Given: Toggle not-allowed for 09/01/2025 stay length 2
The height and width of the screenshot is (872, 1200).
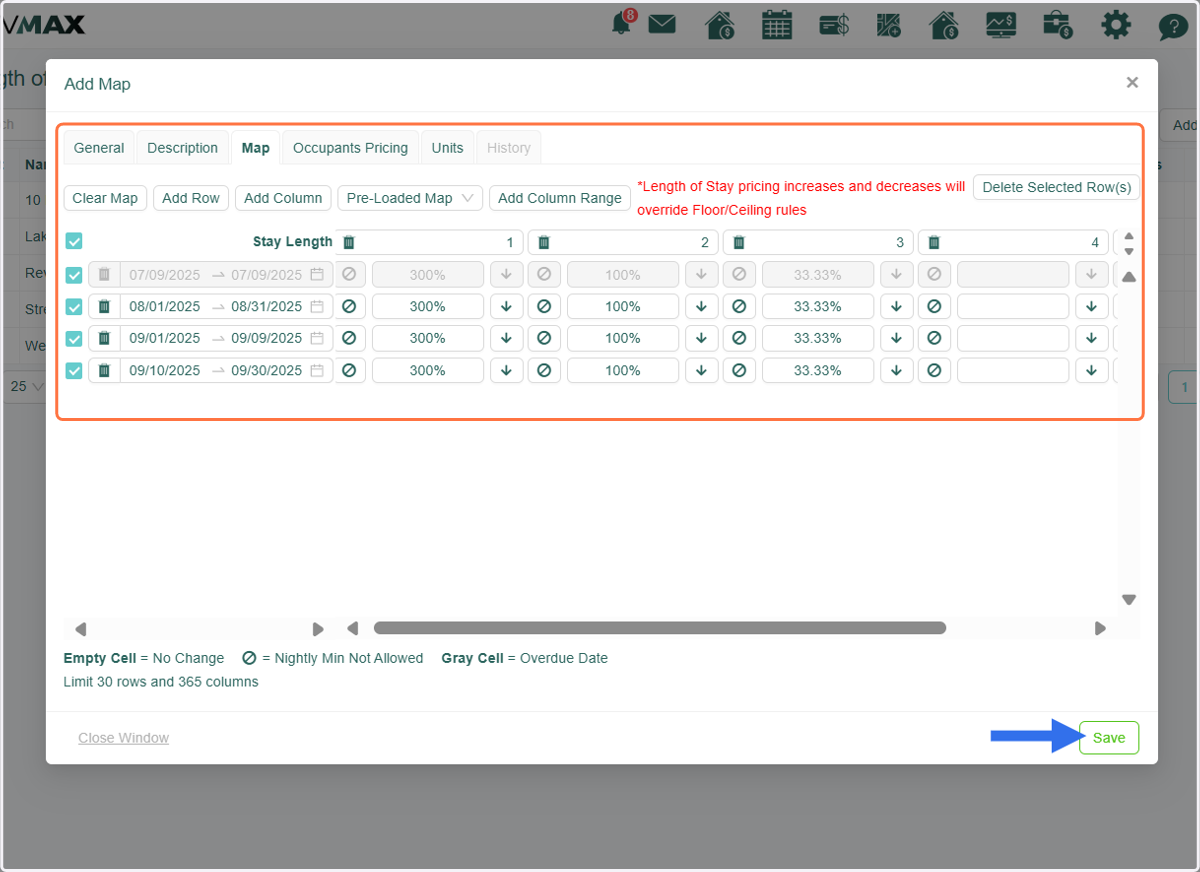Looking at the screenshot, I should (x=544, y=338).
